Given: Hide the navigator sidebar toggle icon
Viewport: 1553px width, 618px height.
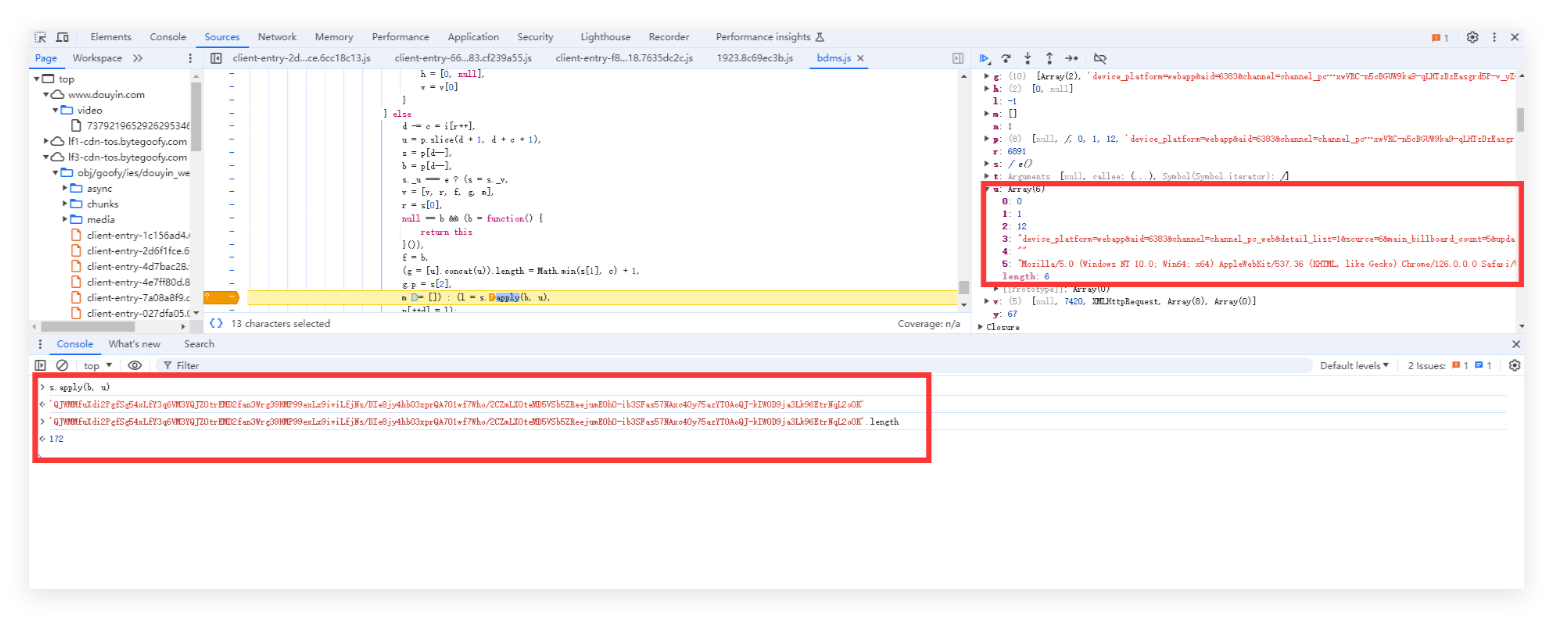Looking at the screenshot, I should click(x=216, y=58).
